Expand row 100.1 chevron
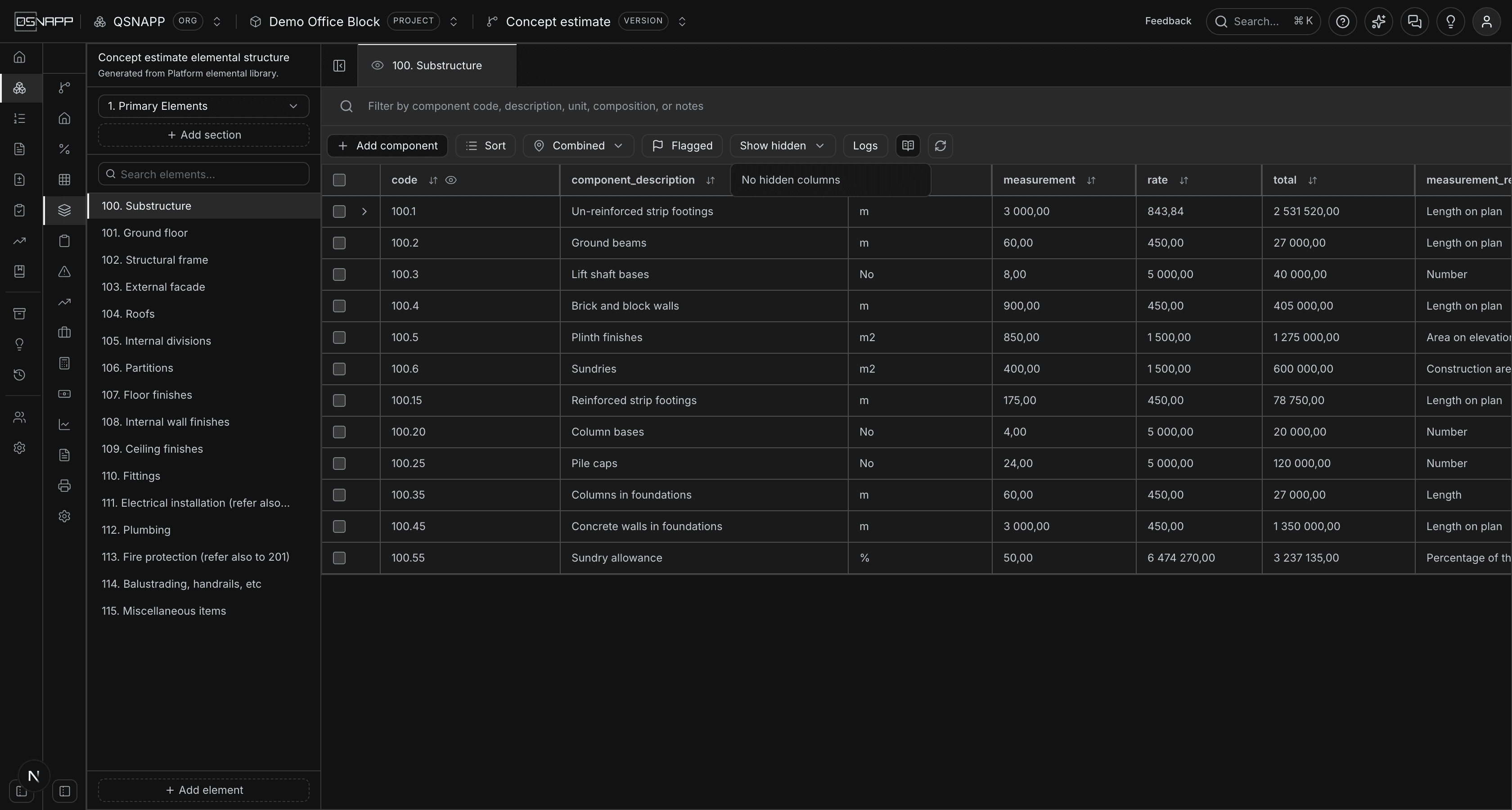This screenshot has height=810, width=1512. (x=364, y=211)
